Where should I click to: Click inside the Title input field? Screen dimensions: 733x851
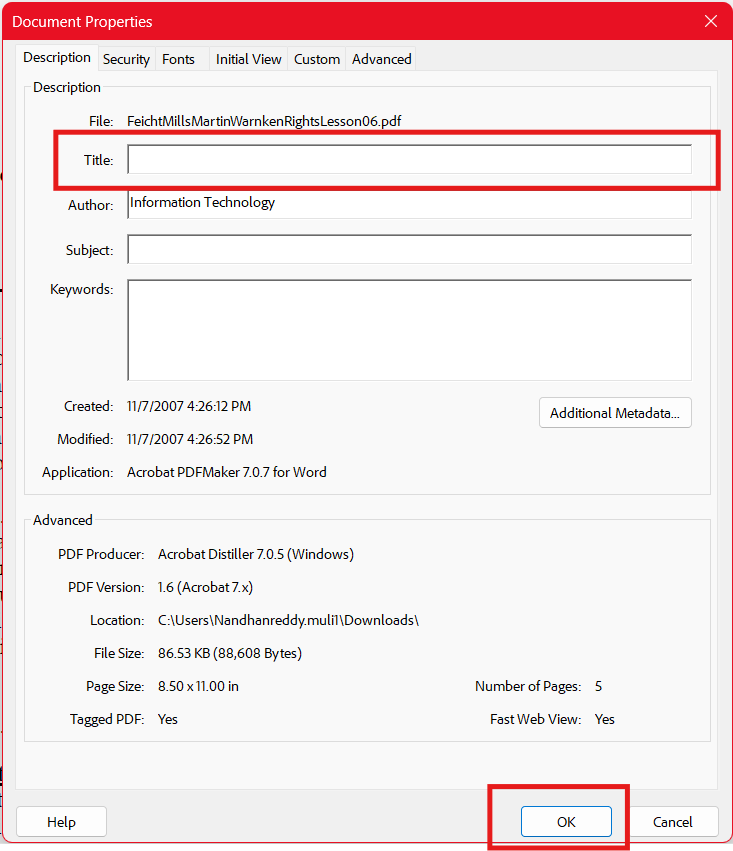(410, 159)
